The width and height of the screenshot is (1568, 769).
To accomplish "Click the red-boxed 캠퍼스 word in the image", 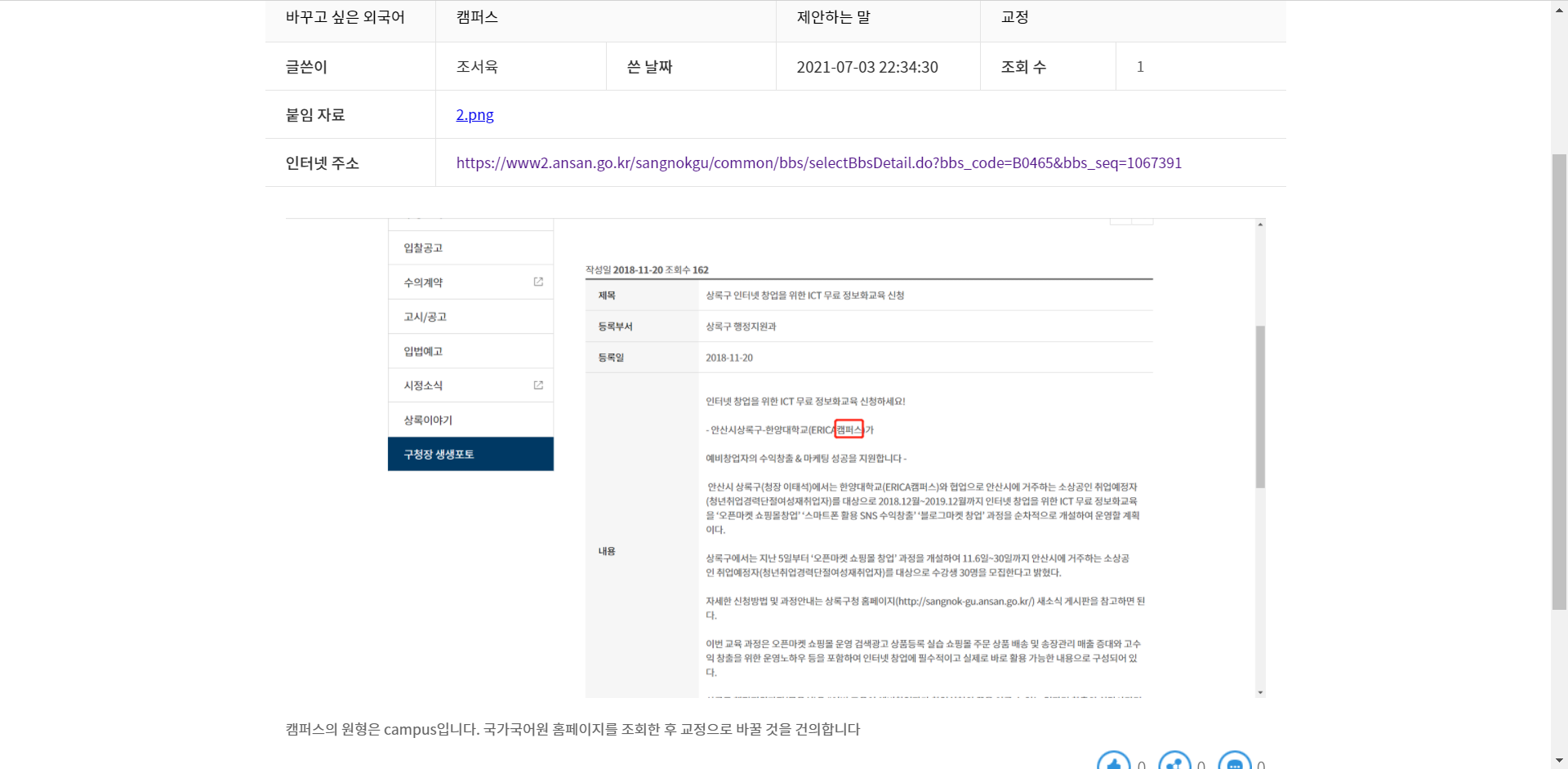I will tap(849, 429).
